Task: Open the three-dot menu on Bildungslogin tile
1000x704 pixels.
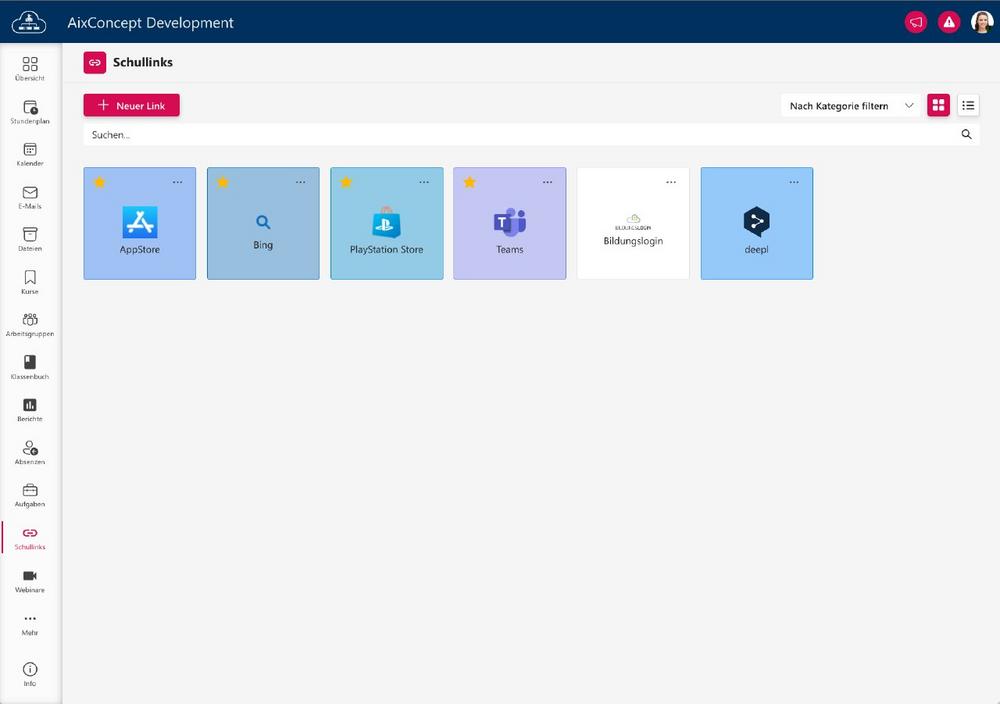Action: click(x=671, y=182)
